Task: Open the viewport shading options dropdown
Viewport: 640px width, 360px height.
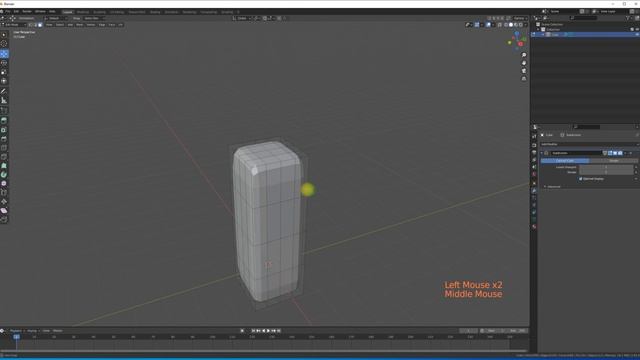Action: tap(525, 25)
